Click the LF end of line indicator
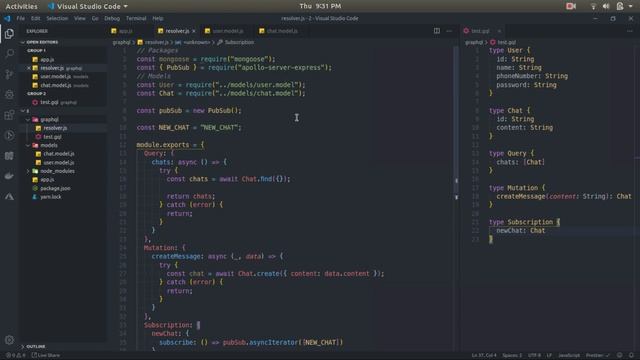 pos(549,355)
